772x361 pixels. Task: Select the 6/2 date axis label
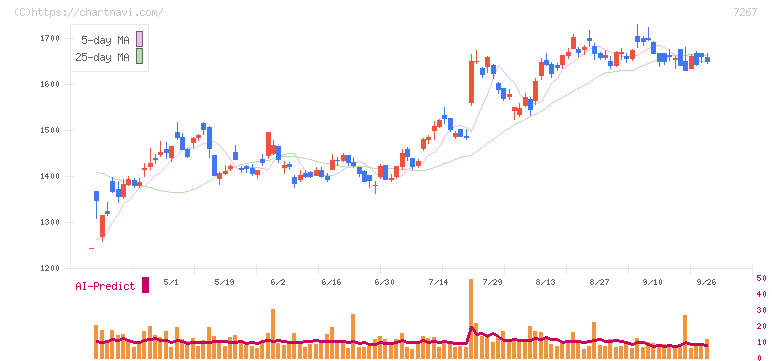[x=278, y=282]
